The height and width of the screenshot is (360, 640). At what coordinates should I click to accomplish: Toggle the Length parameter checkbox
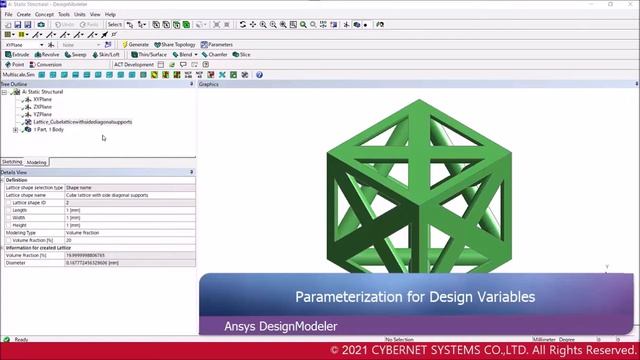coord(9,210)
